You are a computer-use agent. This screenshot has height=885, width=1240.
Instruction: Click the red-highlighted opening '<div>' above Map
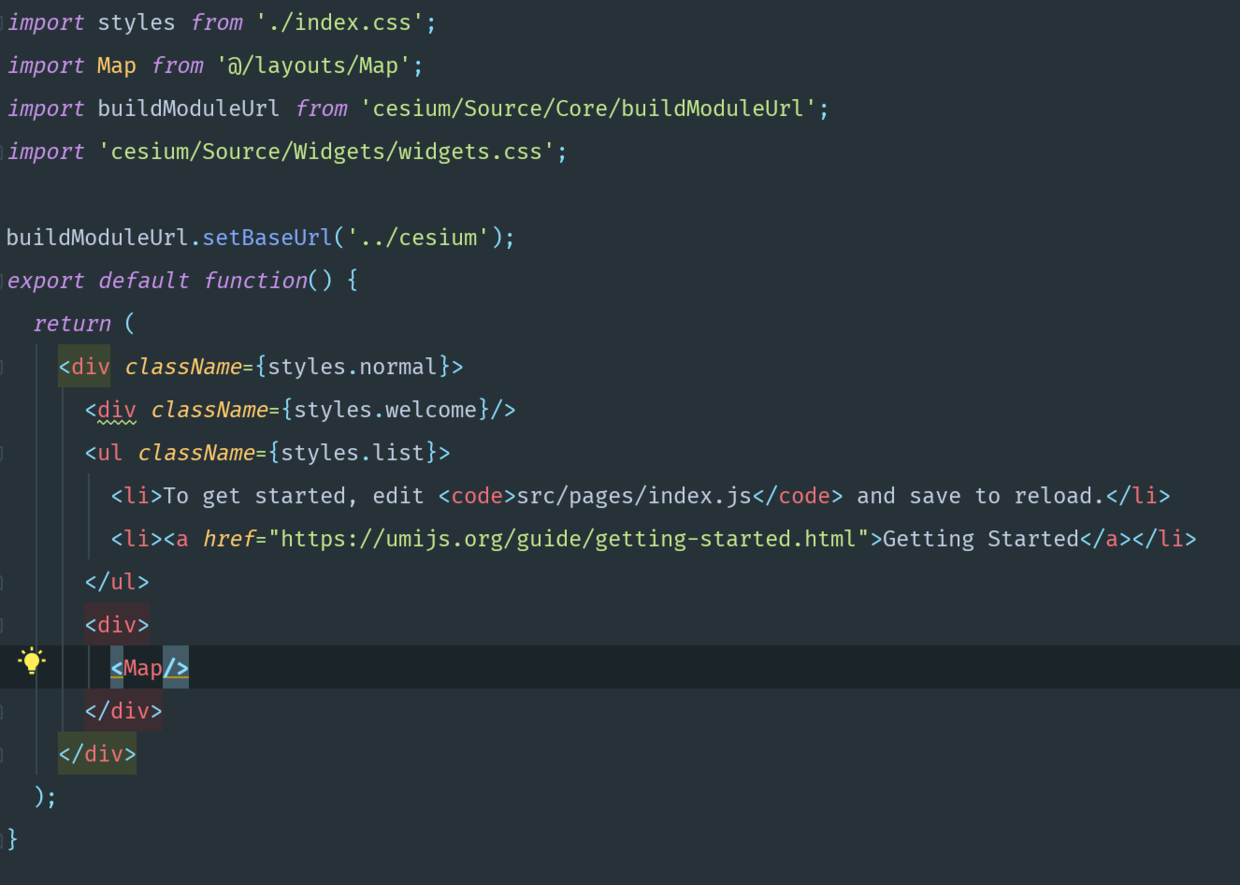click(x=117, y=625)
